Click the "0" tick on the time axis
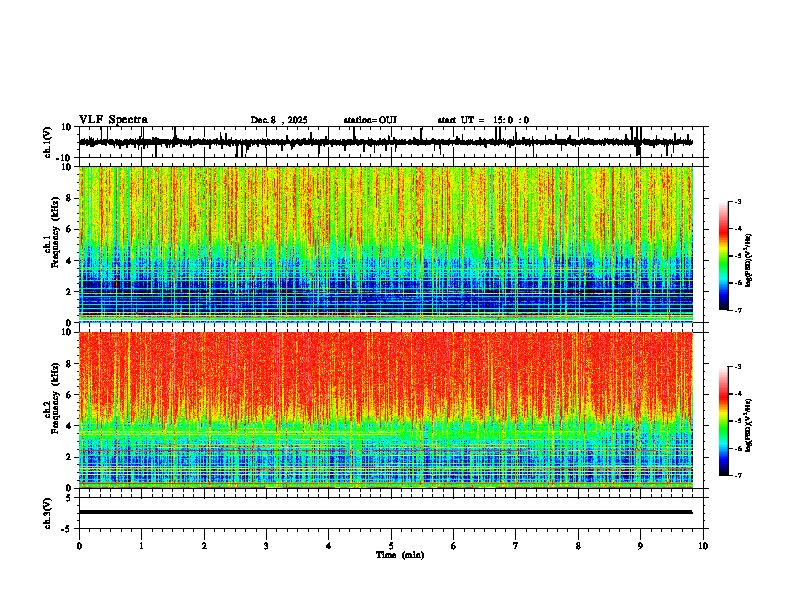Viewport: 792px width, 612px height. pos(79,546)
